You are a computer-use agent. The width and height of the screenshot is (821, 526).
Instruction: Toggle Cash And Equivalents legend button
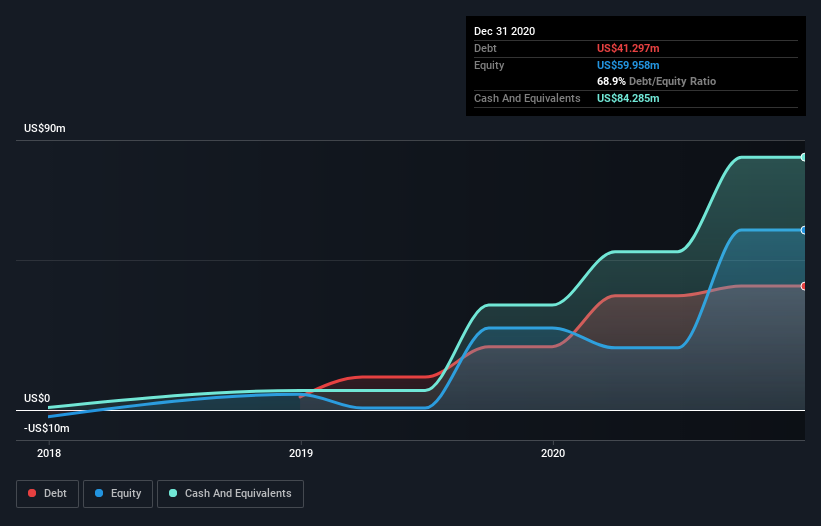point(230,494)
